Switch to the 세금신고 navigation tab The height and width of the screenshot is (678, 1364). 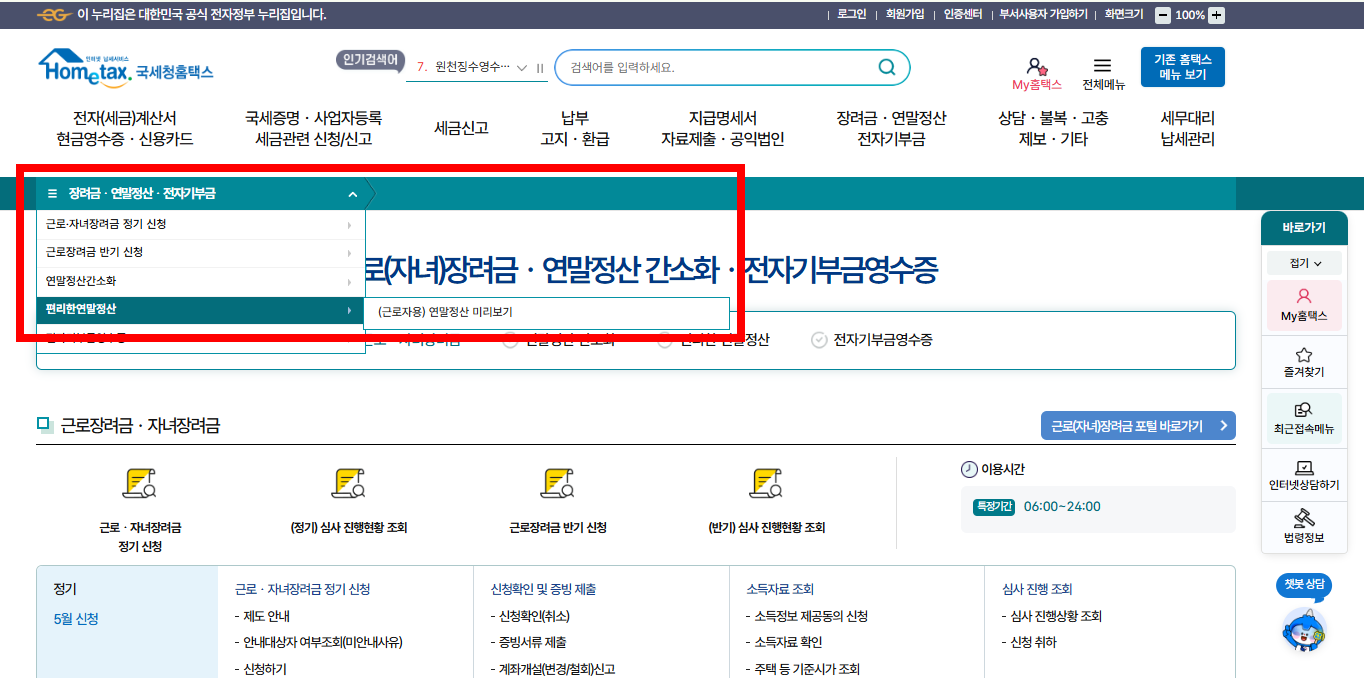click(x=460, y=128)
